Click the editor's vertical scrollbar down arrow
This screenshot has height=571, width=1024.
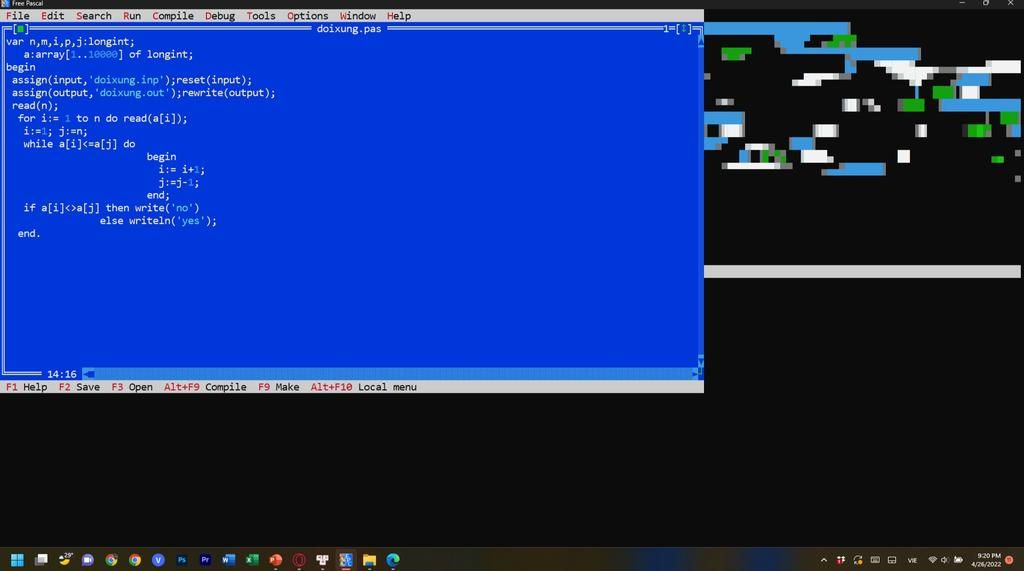tap(700, 360)
